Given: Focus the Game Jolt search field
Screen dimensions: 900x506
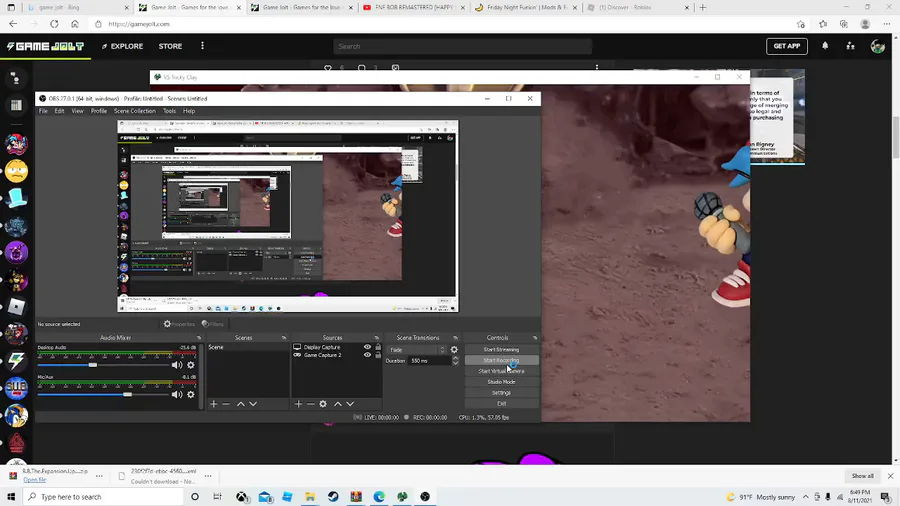Looking at the screenshot, I should tap(462, 46).
